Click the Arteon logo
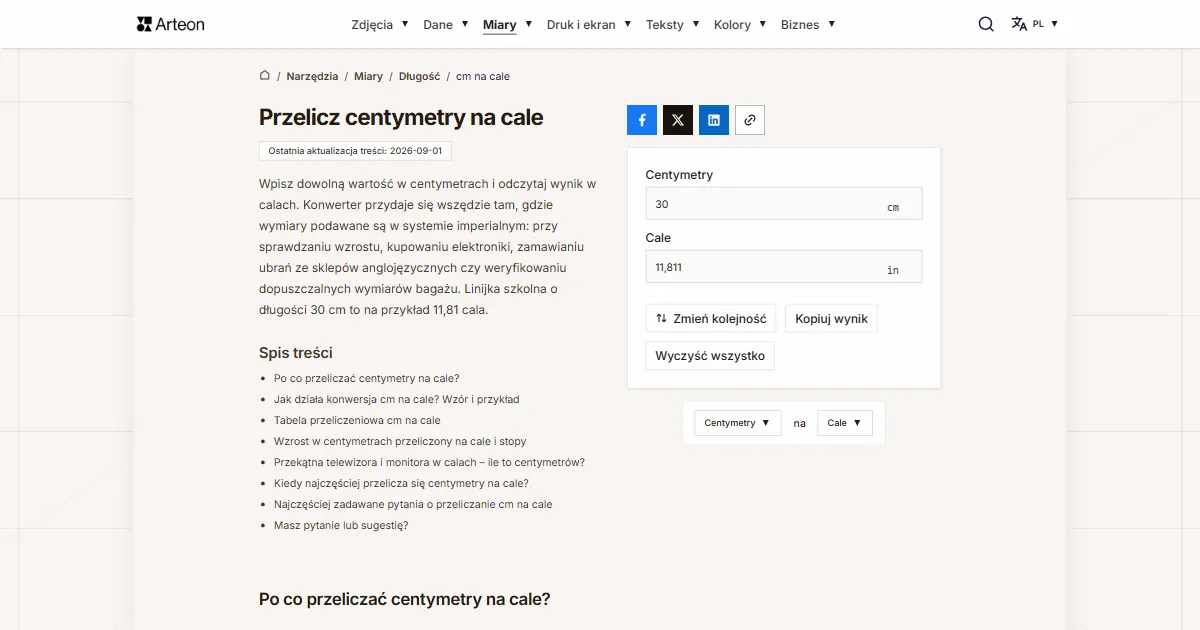 pos(171,24)
